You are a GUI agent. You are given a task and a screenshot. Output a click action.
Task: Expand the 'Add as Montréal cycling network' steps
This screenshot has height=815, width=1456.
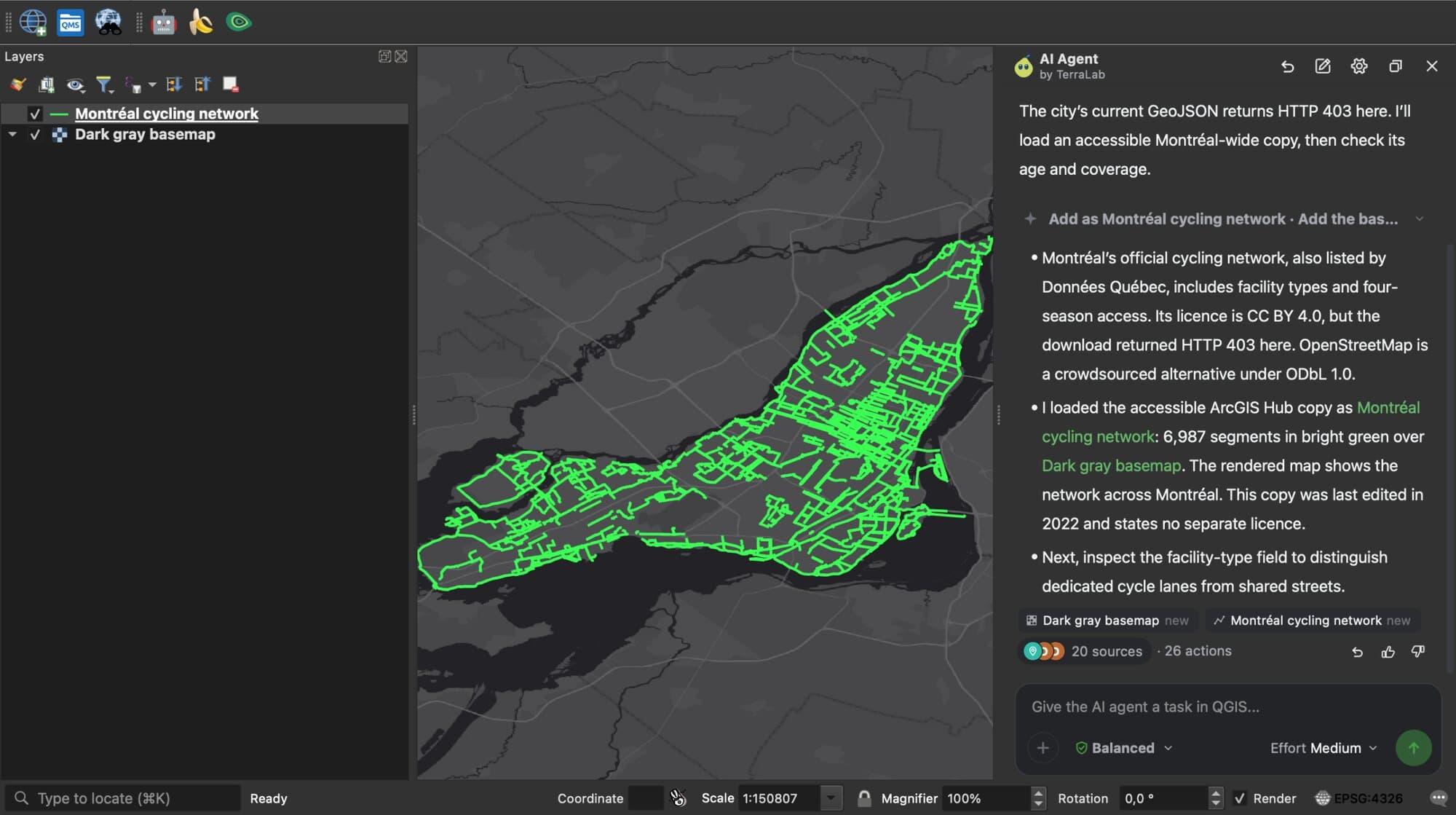[1224, 219]
